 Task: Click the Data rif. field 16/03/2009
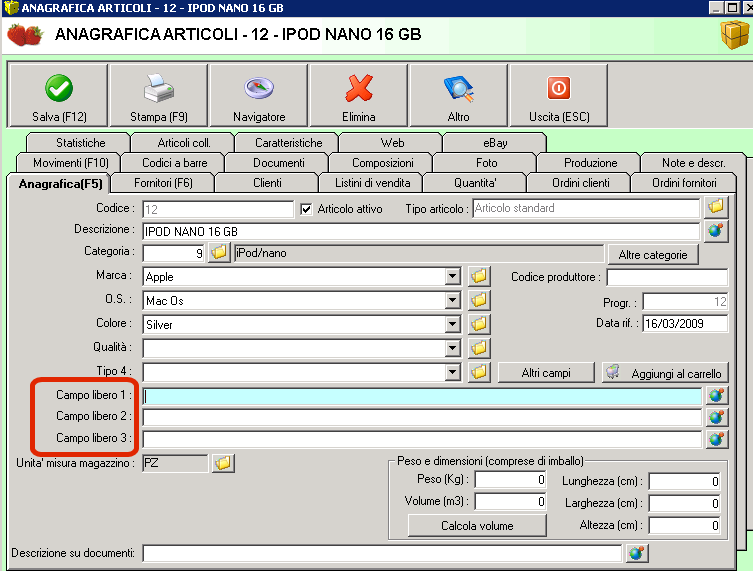tap(685, 323)
